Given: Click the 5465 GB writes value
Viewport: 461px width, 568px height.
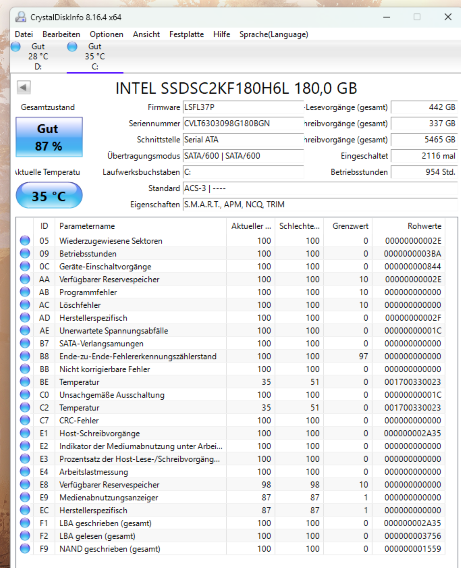Looking at the screenshot, I should pos(424,140).
